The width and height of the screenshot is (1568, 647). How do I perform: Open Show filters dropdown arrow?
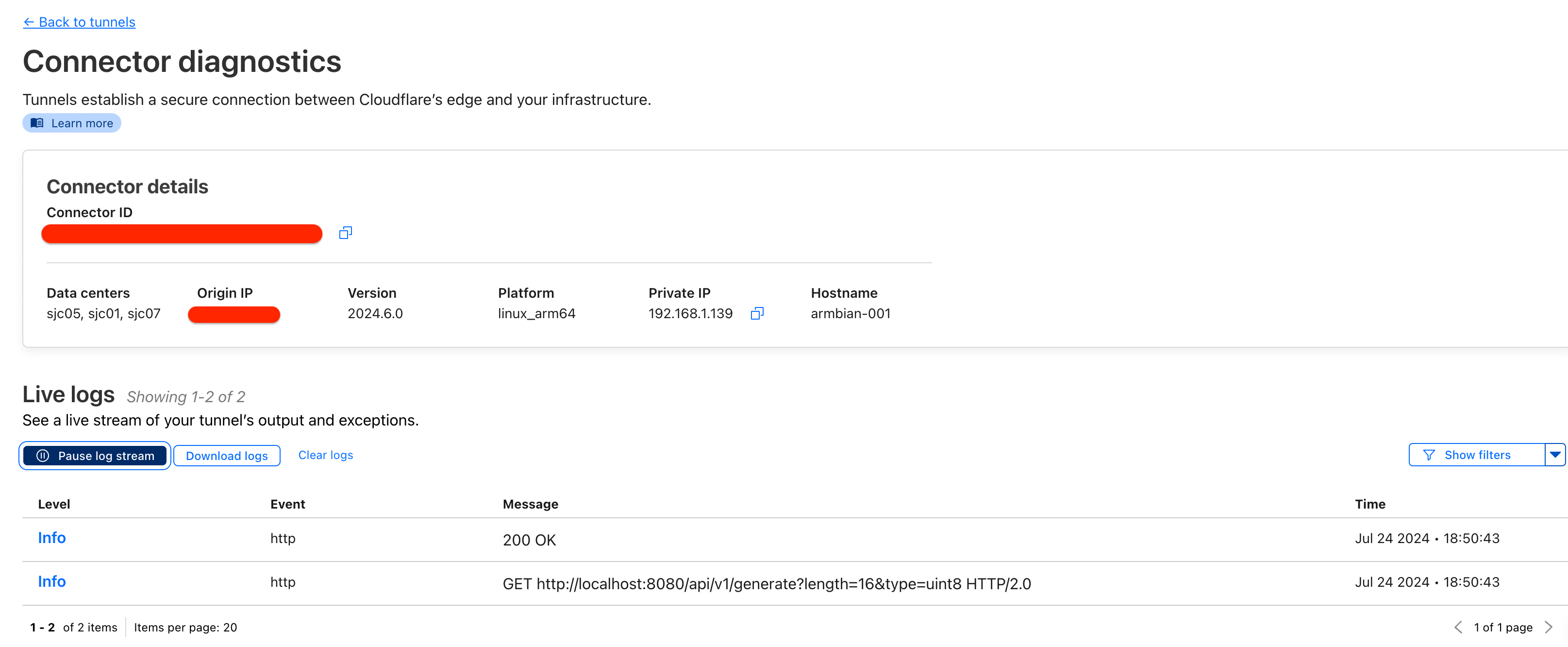[x=1554, y=455]
